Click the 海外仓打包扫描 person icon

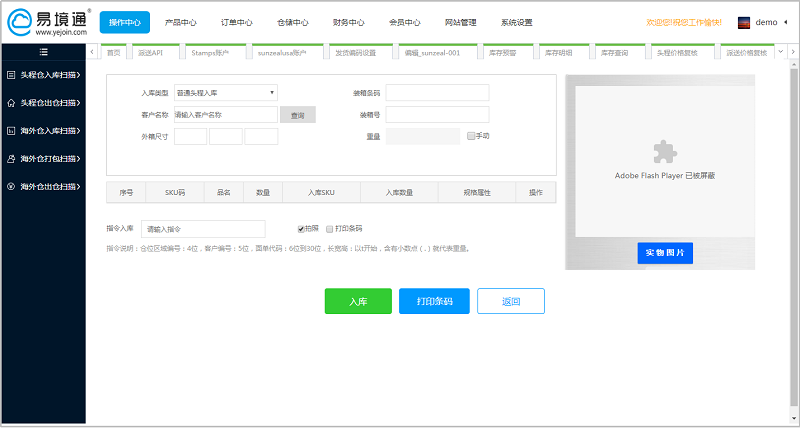(11, 158)
